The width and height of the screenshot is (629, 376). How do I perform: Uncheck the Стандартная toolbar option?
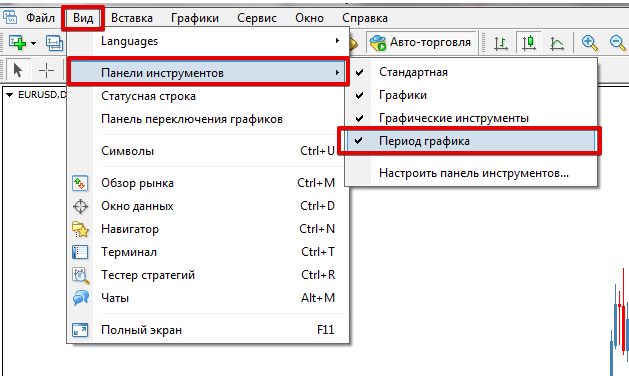(x=471, y=72)
